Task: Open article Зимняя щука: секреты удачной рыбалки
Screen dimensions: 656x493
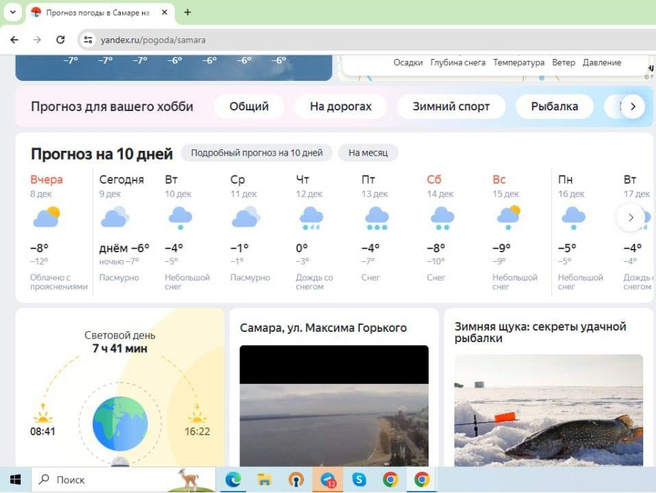Action: [540, 332]
